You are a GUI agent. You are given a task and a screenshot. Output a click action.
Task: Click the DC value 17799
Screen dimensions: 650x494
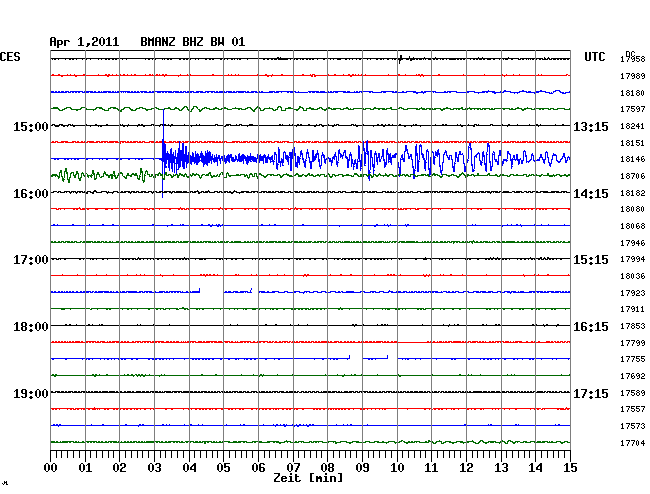(x=633, y=344)
